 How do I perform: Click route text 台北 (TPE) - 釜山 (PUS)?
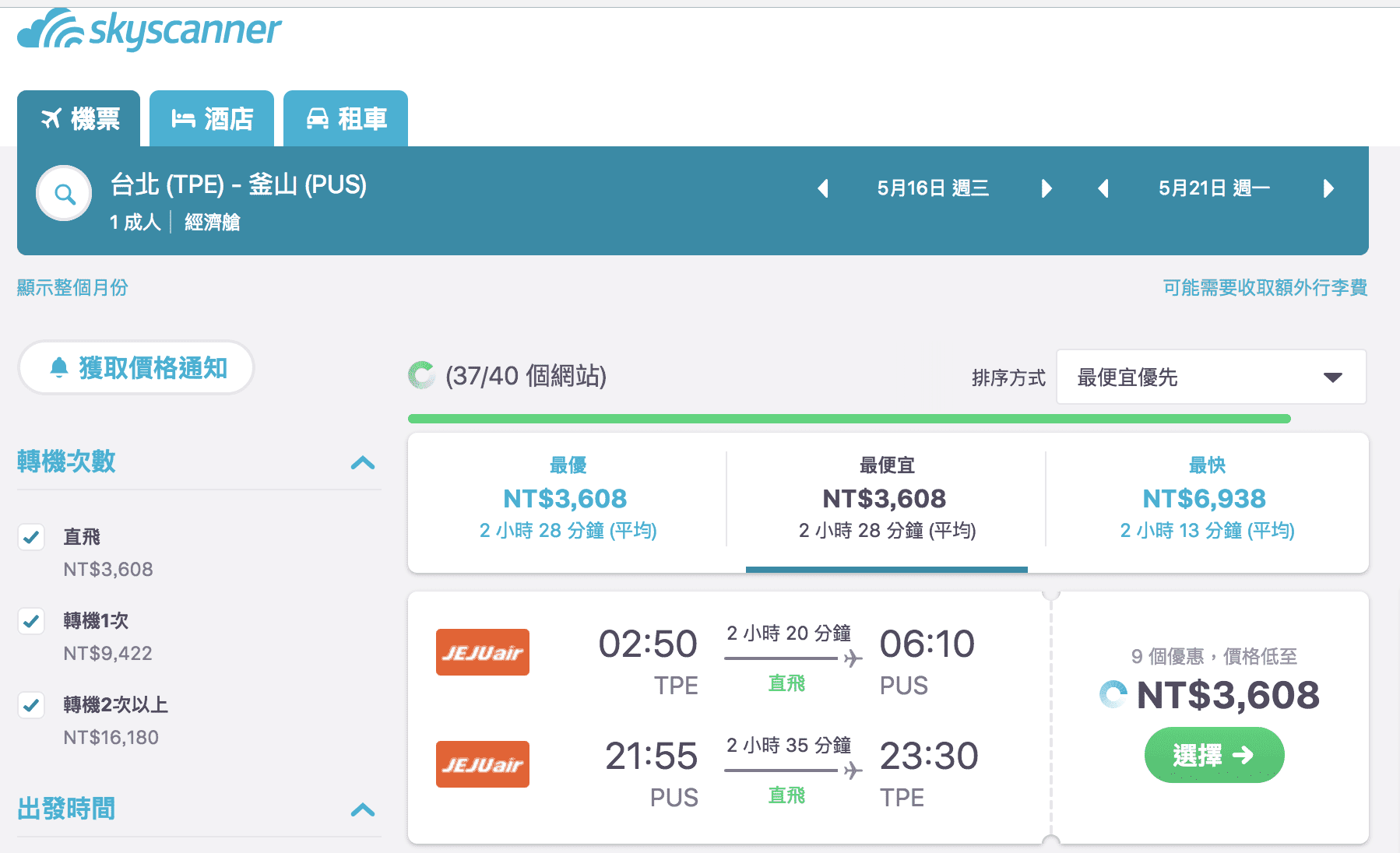238,184
